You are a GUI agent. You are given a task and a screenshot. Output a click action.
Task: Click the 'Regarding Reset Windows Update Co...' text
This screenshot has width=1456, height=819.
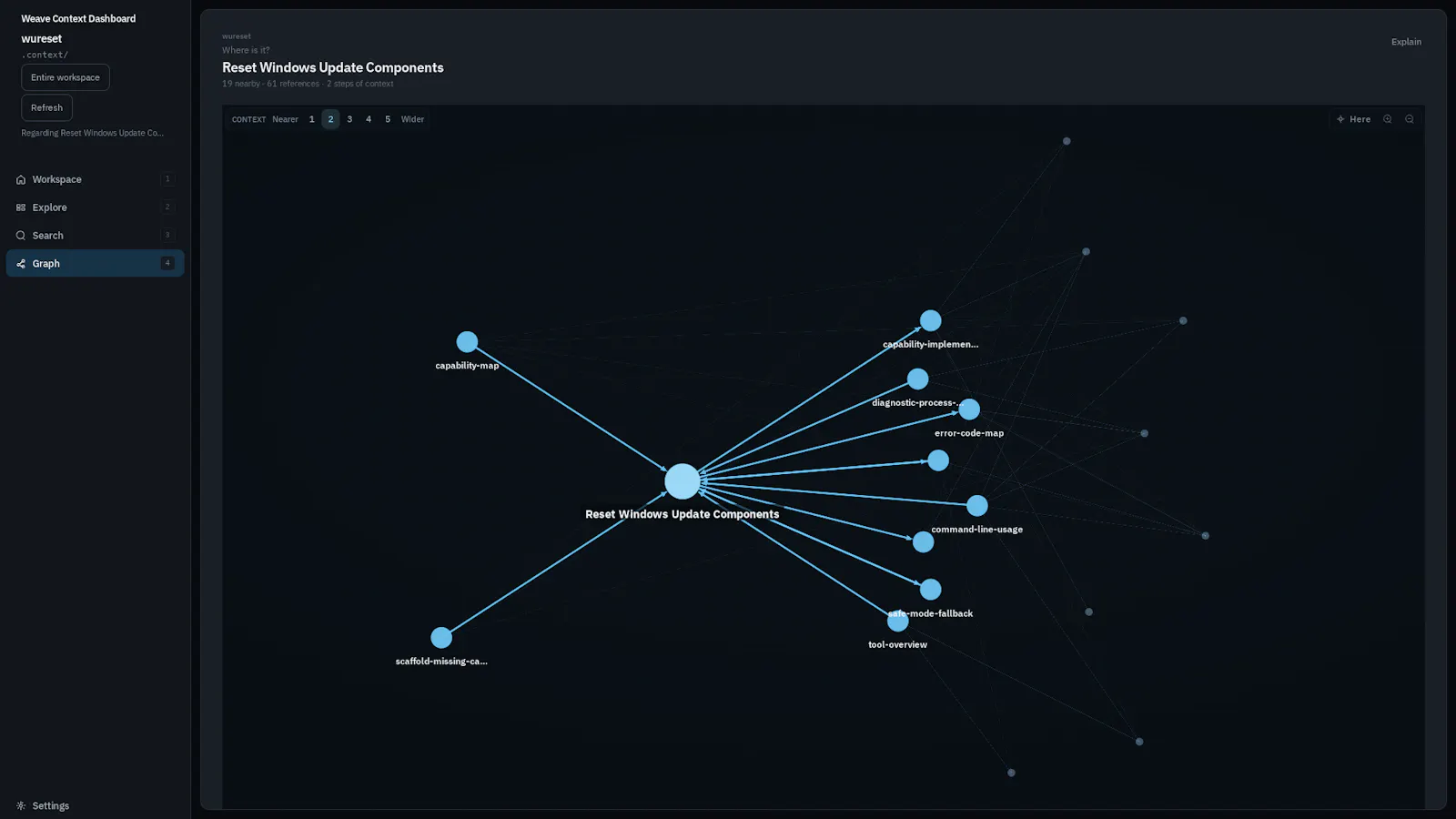pyautogui.click(x=93, y=133)
